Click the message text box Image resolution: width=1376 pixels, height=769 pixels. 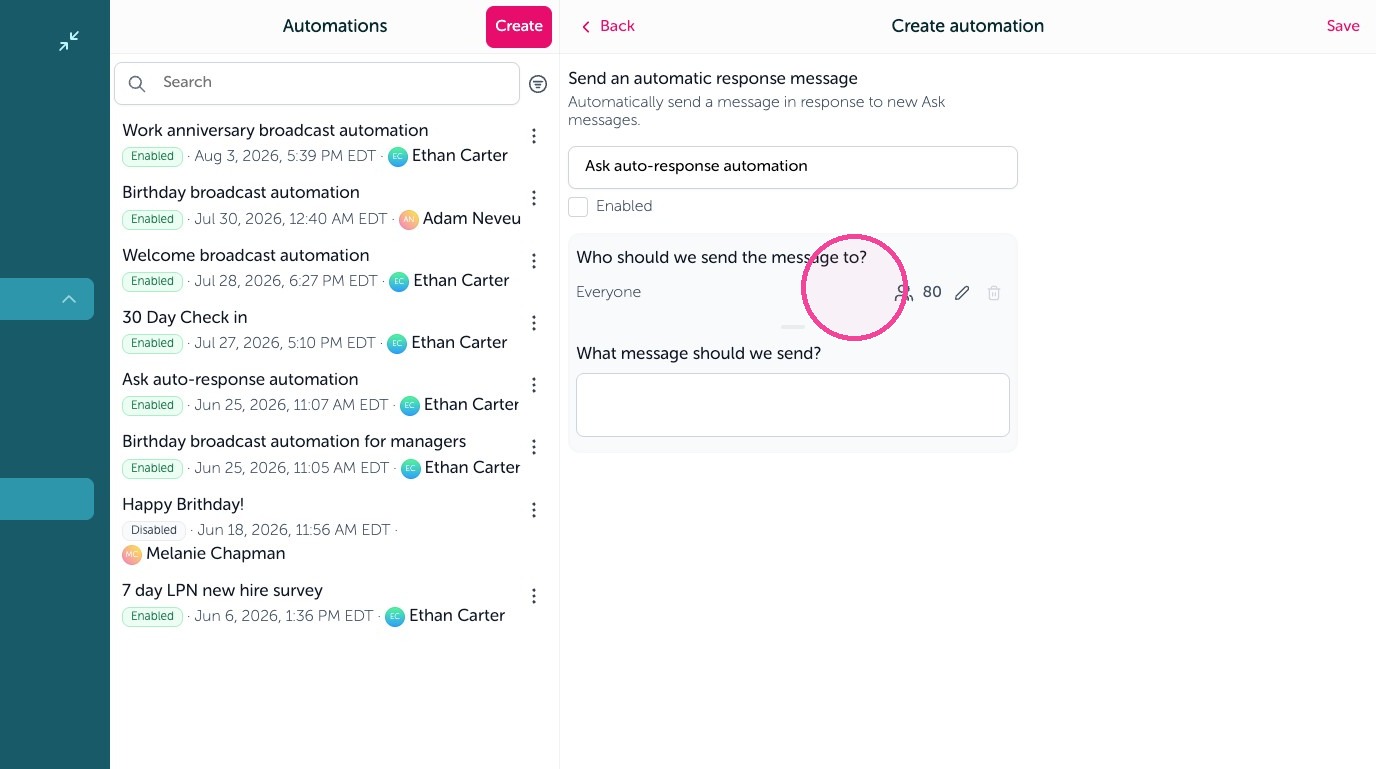click(793, 405)
